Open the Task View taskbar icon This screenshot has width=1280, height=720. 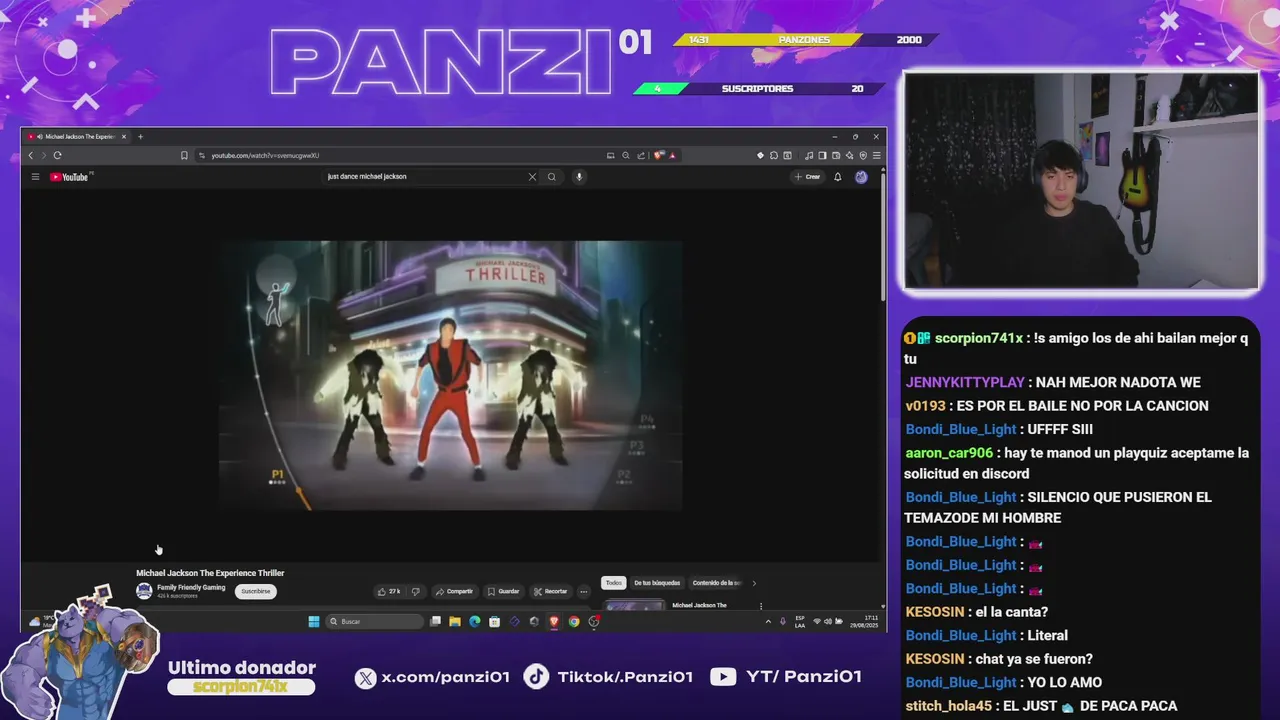(435, 621)
